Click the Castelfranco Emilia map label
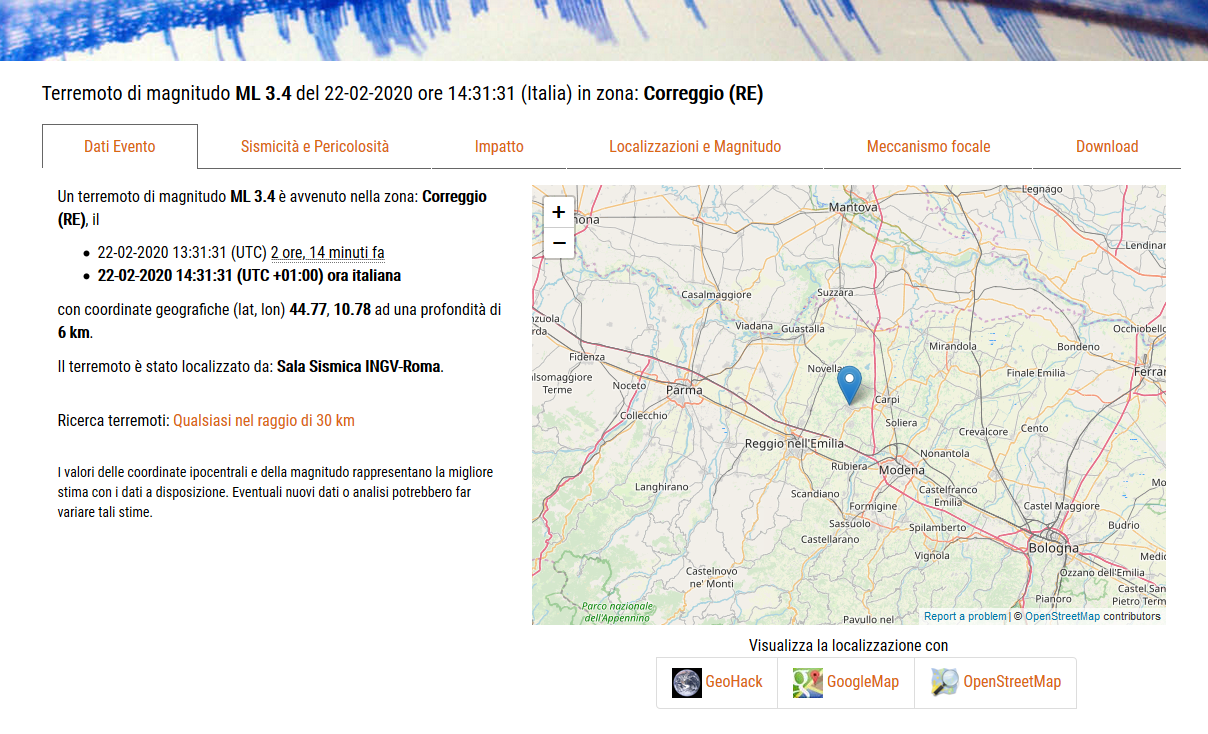Screen dimensions: 1208x734 pos(948,496)
